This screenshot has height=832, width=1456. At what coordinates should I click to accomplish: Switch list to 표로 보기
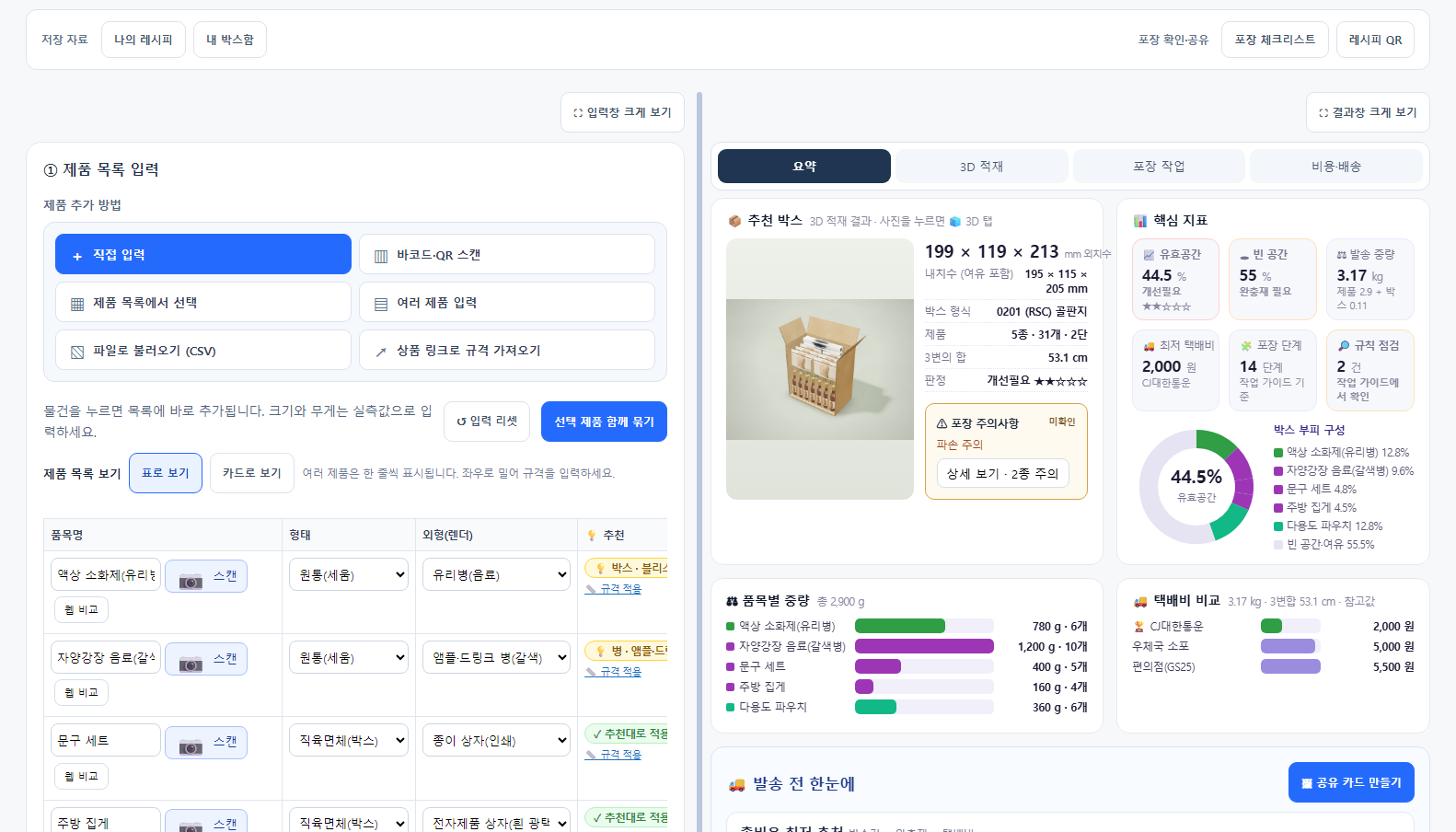(x=166, y=473)
